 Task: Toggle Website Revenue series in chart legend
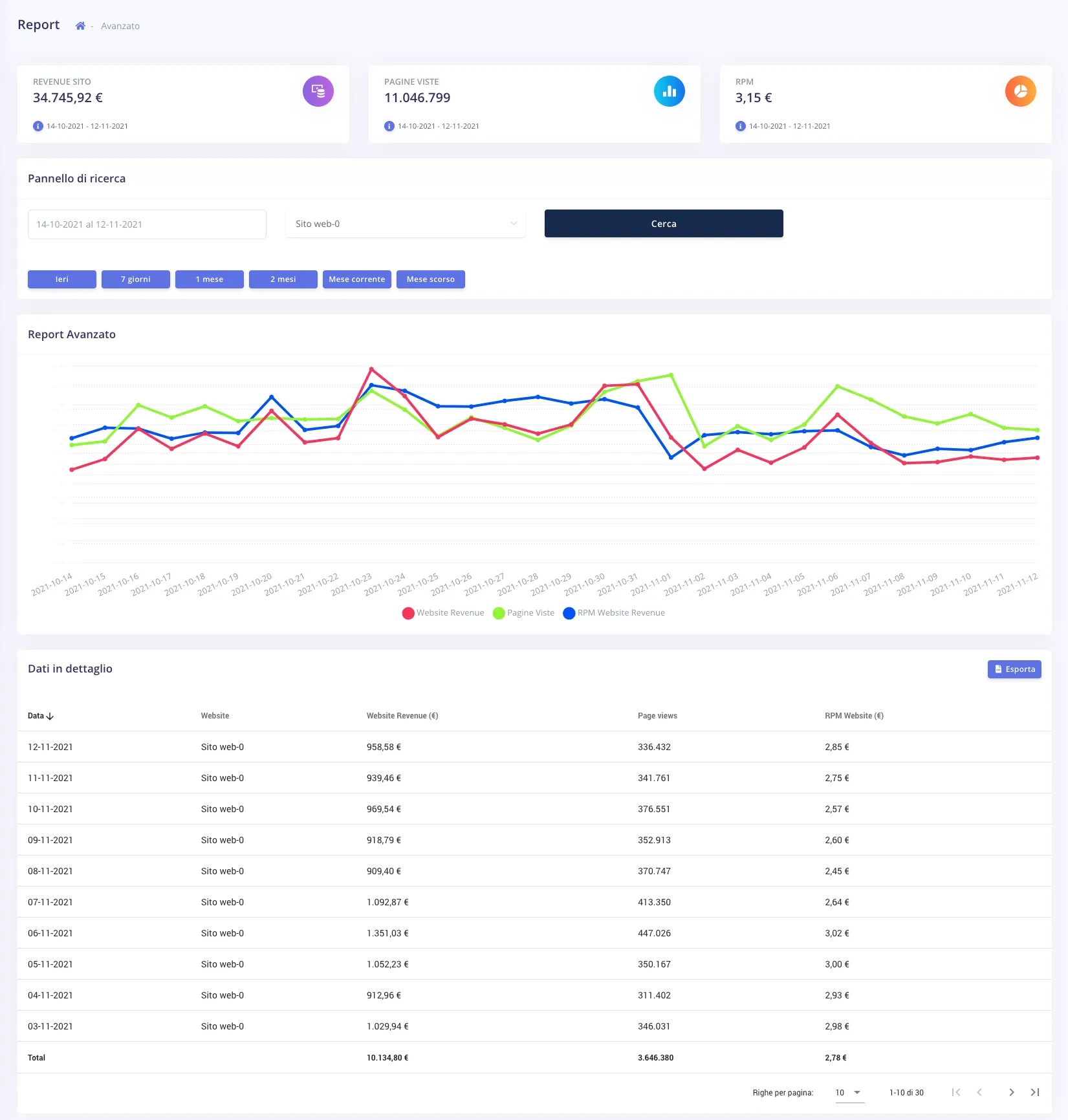[443, 613]
